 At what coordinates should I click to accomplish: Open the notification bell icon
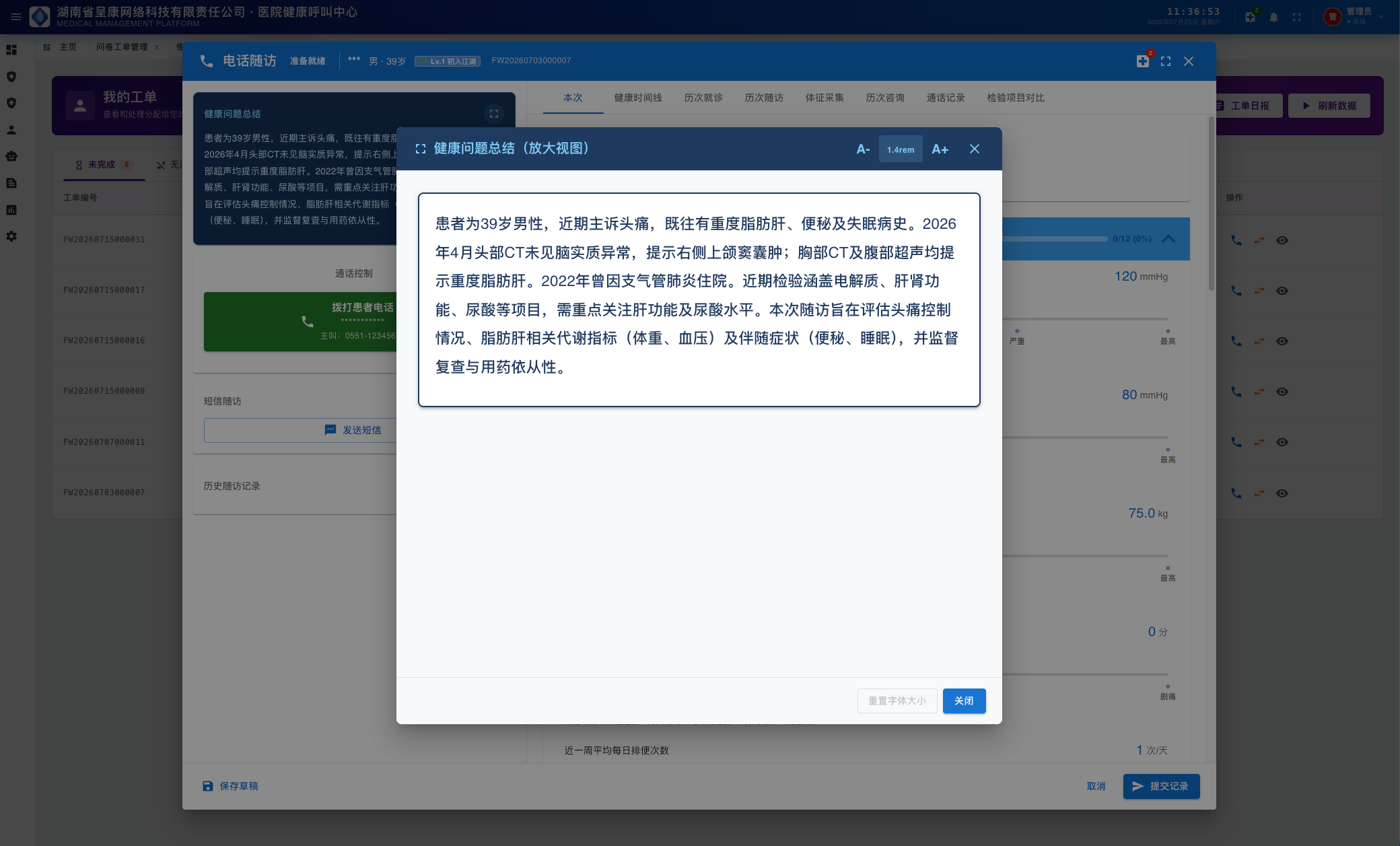click(x=1273, y=17)
